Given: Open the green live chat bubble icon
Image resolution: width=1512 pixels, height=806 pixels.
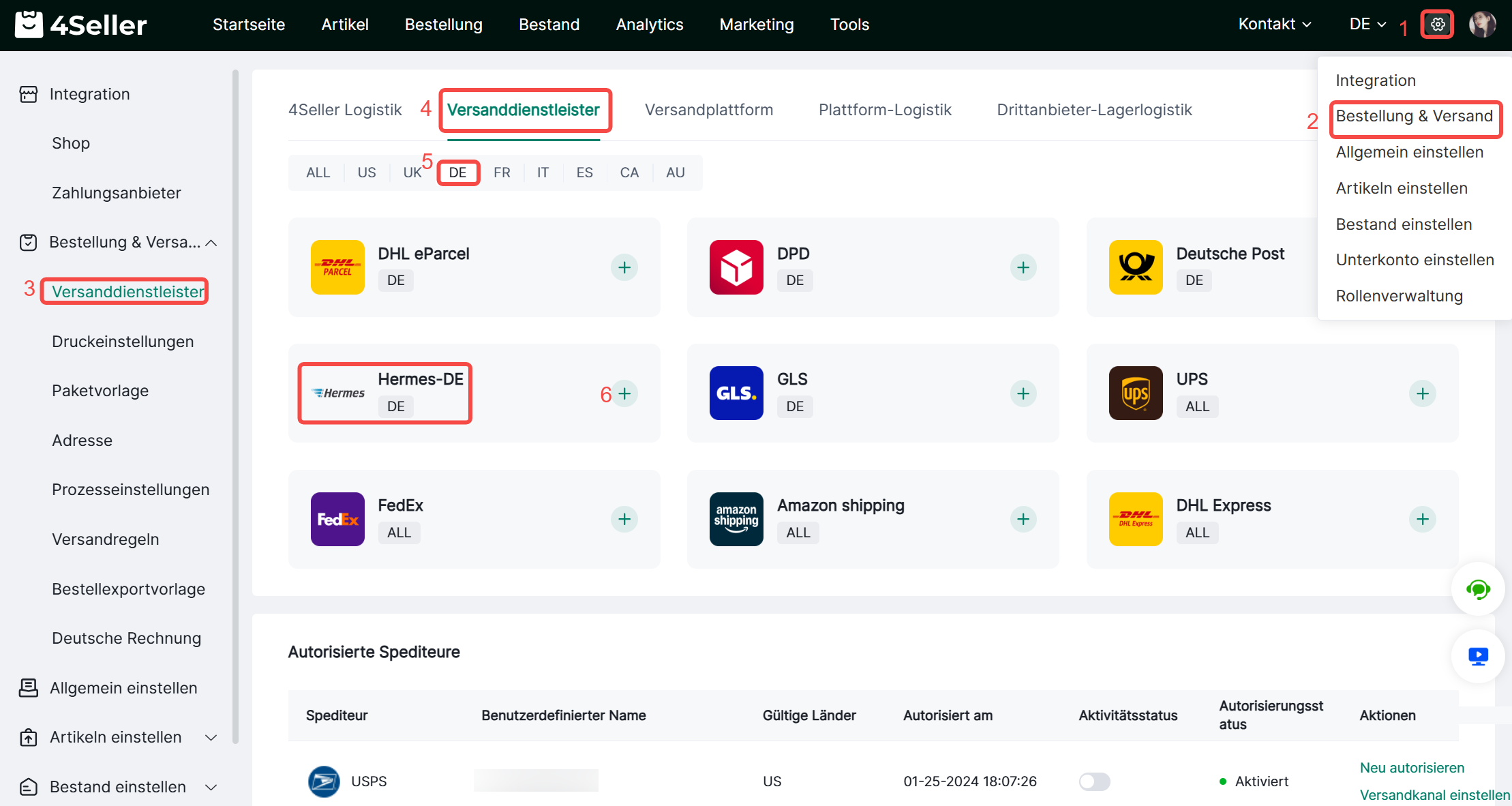Looking at the screenshot, I should pyautogui.click(x=1477, y=589).
